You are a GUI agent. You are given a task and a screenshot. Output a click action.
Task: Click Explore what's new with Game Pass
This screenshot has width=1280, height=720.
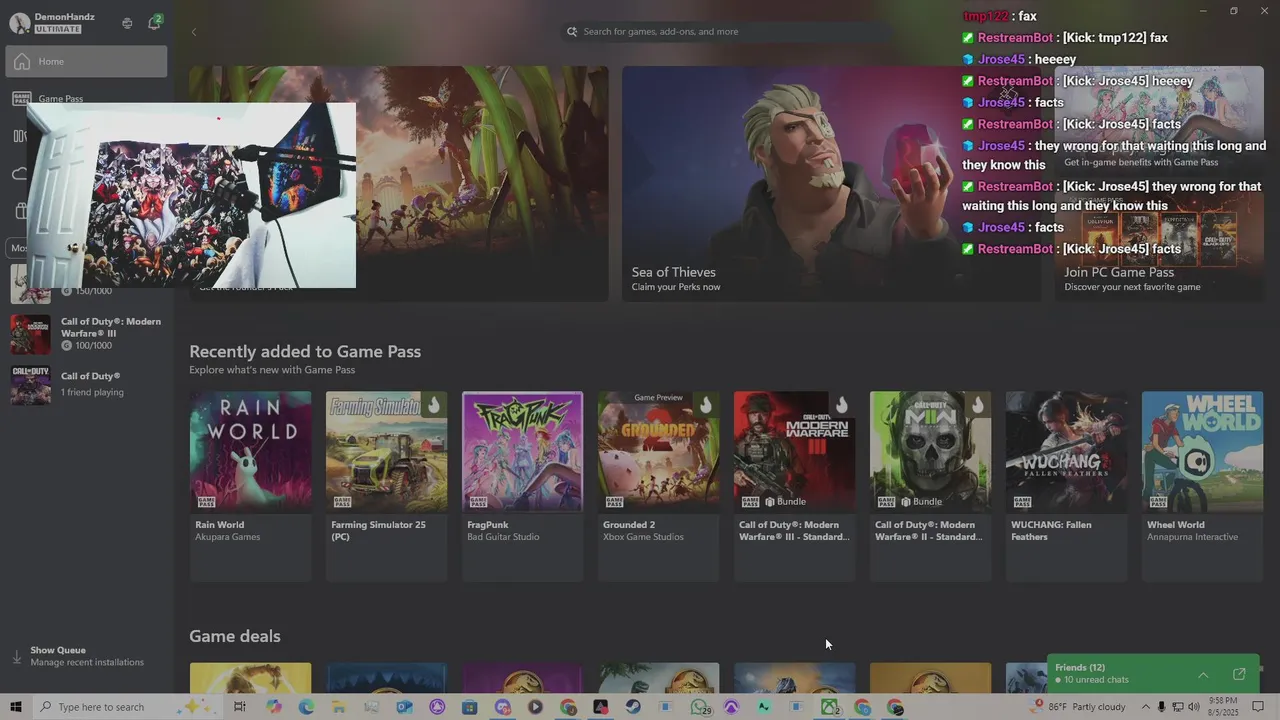[272, 370]
